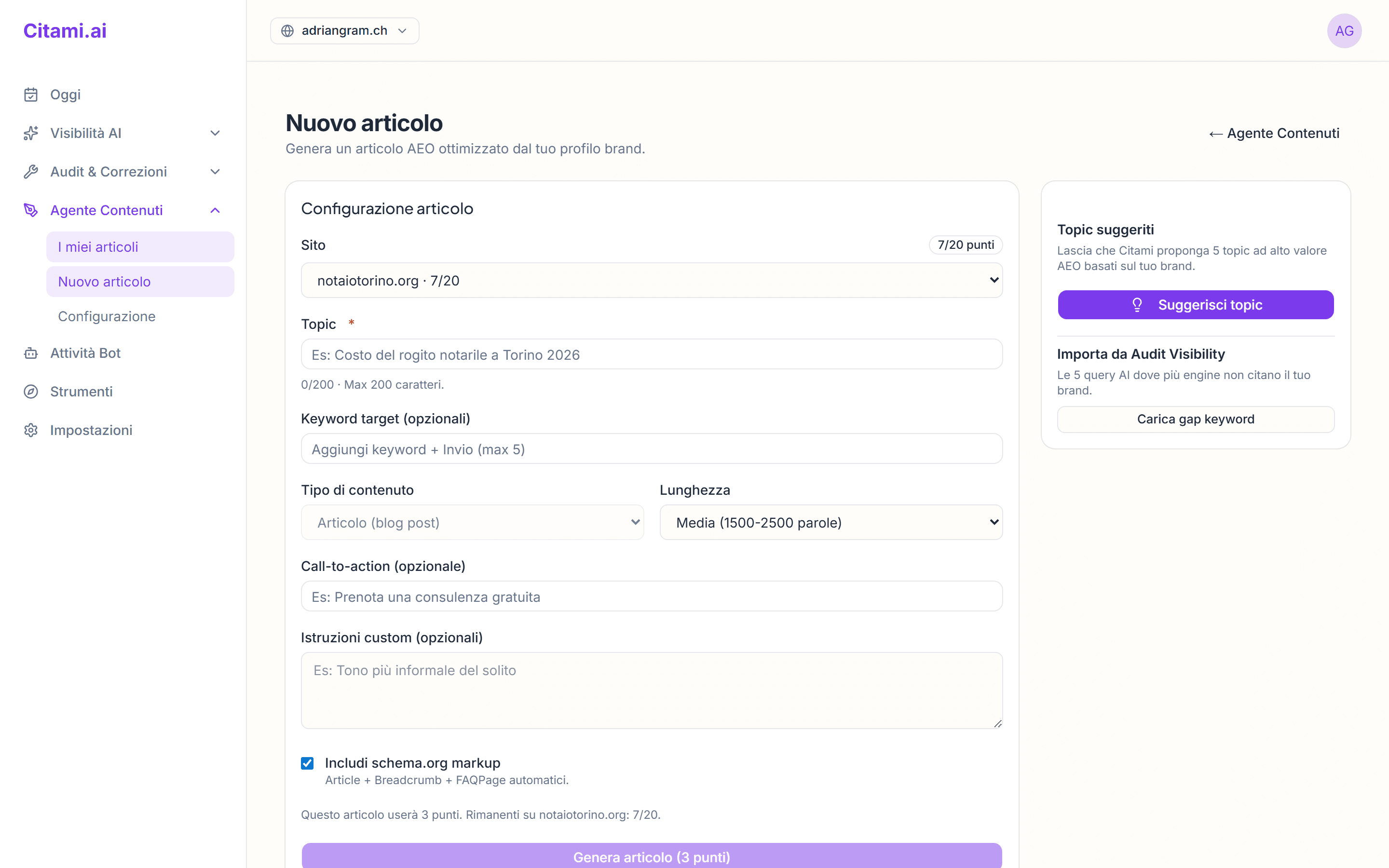
Task: Click the wrench icon beside Audit & Correzioni
Action: click(31, 172)
